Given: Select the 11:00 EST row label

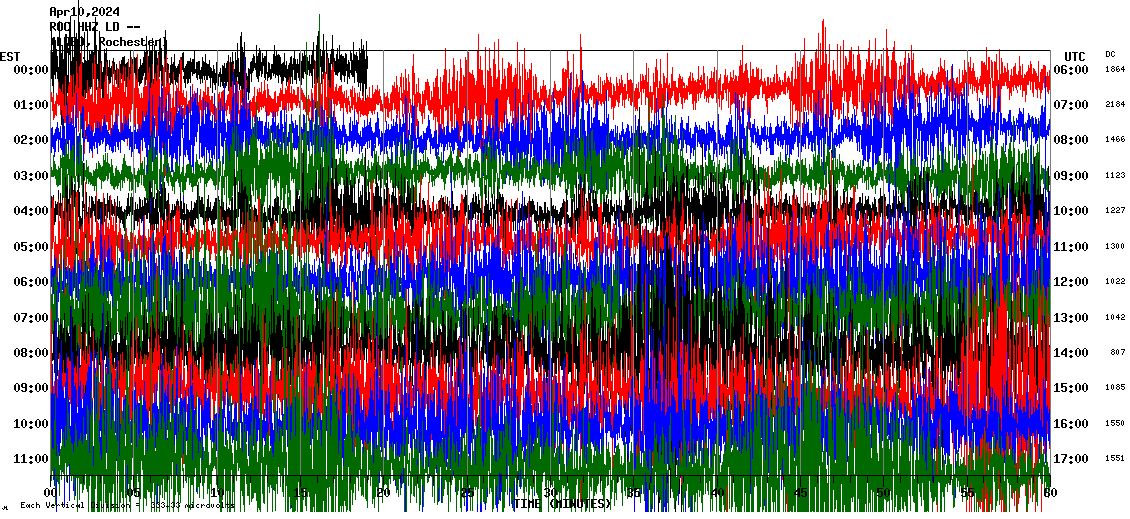Looking at the screenshot, I should 31,459.
